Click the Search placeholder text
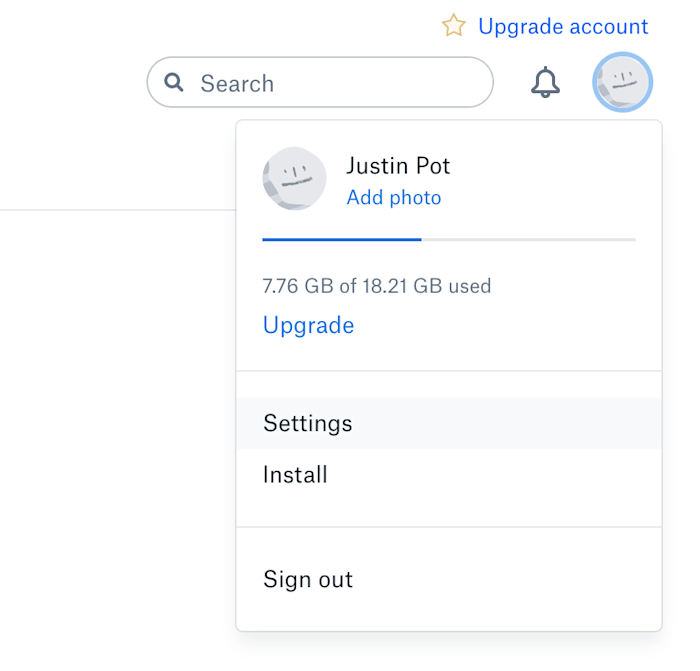 tap(237, 83)
